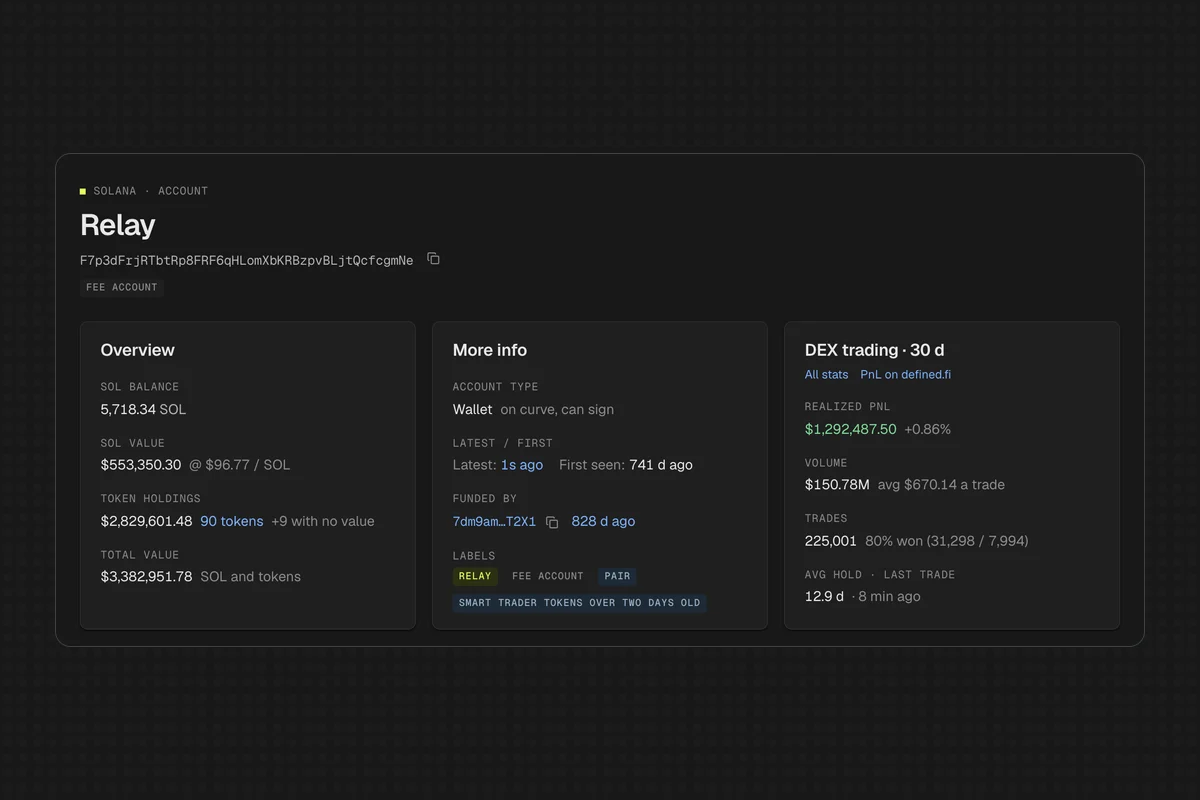
Task: Click the 828 d ago funding link
Action: [603, 521]
